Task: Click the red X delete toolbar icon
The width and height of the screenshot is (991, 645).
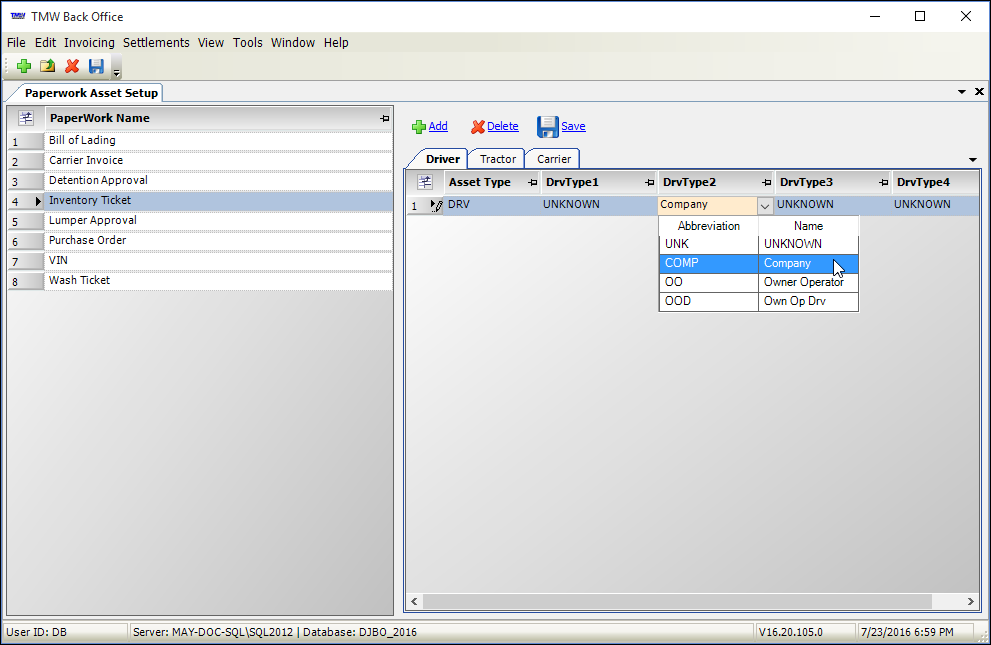Action: click(72, 66)
